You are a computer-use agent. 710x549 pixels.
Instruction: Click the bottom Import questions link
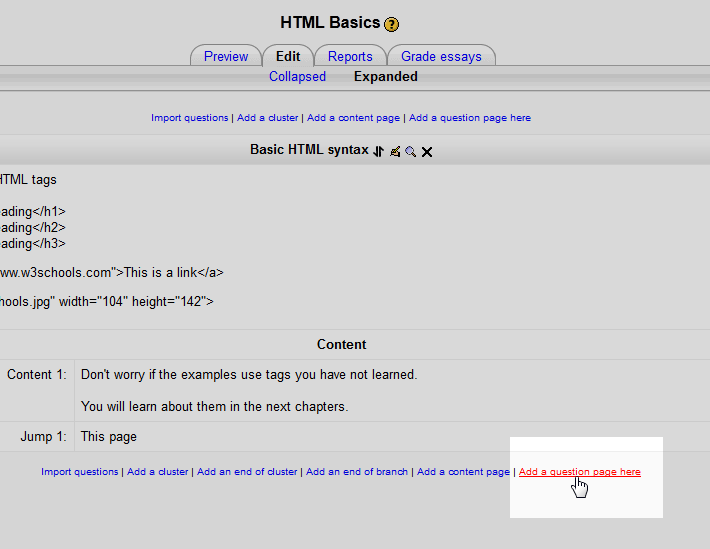(80, 472)
